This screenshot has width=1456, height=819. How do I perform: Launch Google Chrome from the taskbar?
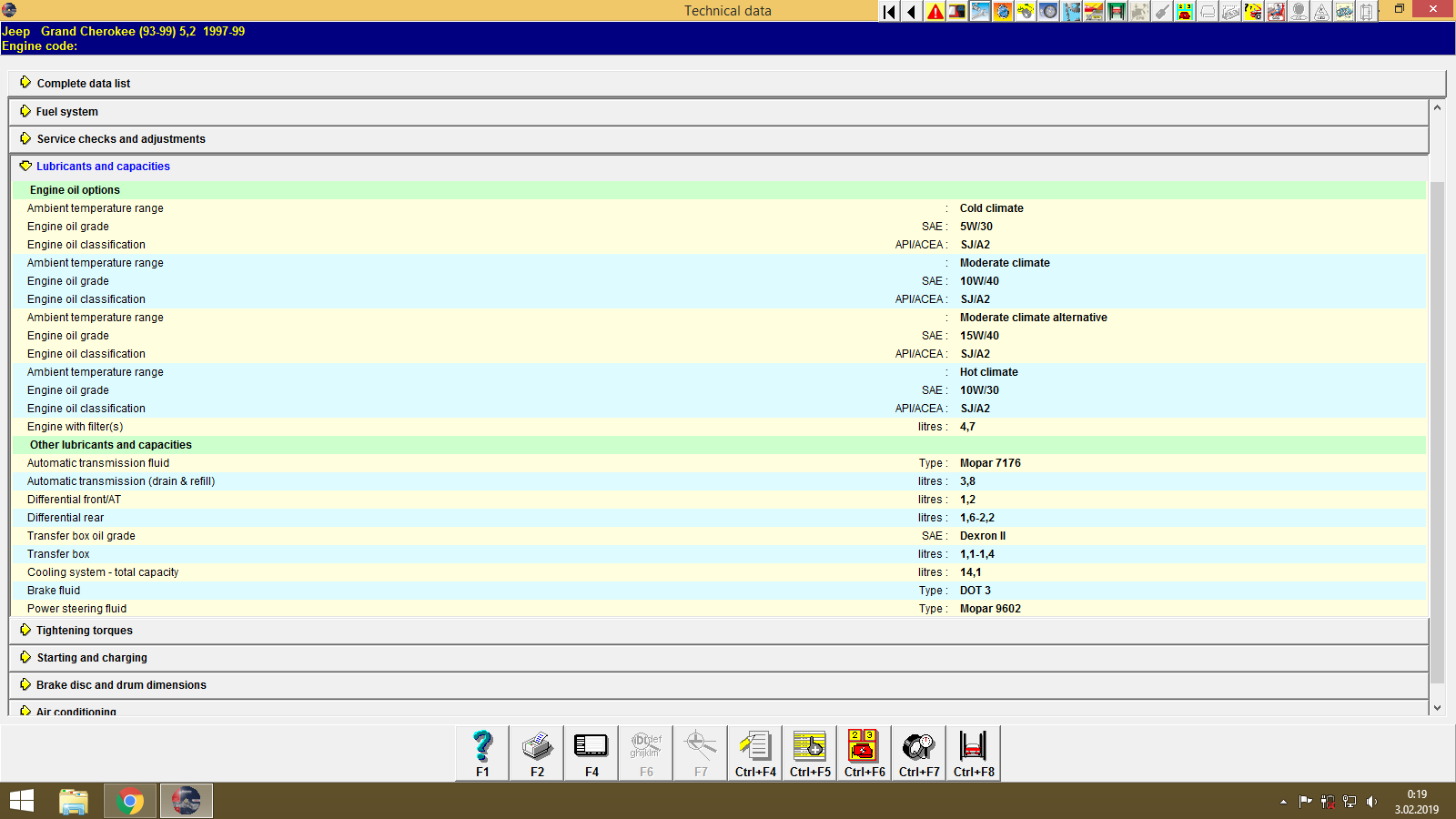pyautogui.click(x=129, y=801)
